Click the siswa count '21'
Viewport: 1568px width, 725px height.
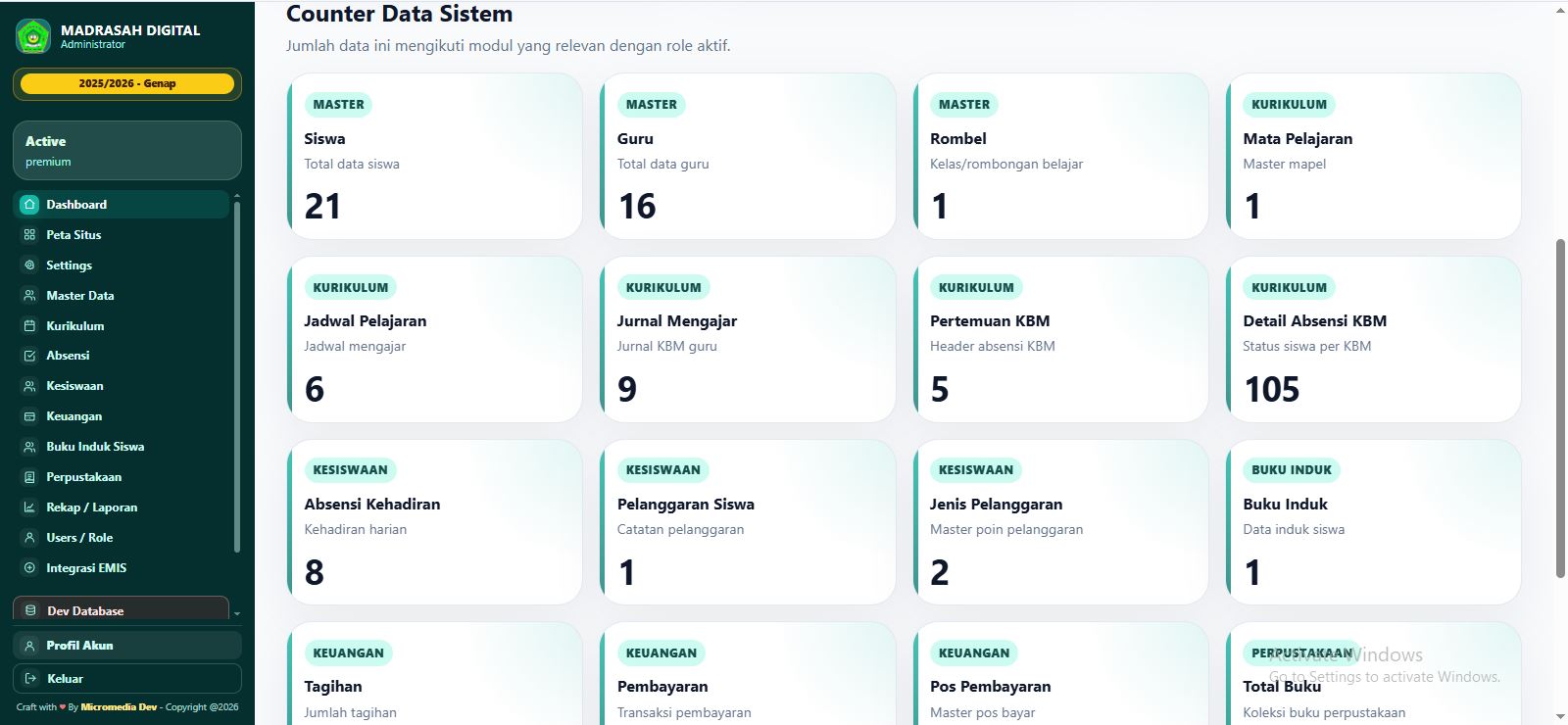(322, 207)
